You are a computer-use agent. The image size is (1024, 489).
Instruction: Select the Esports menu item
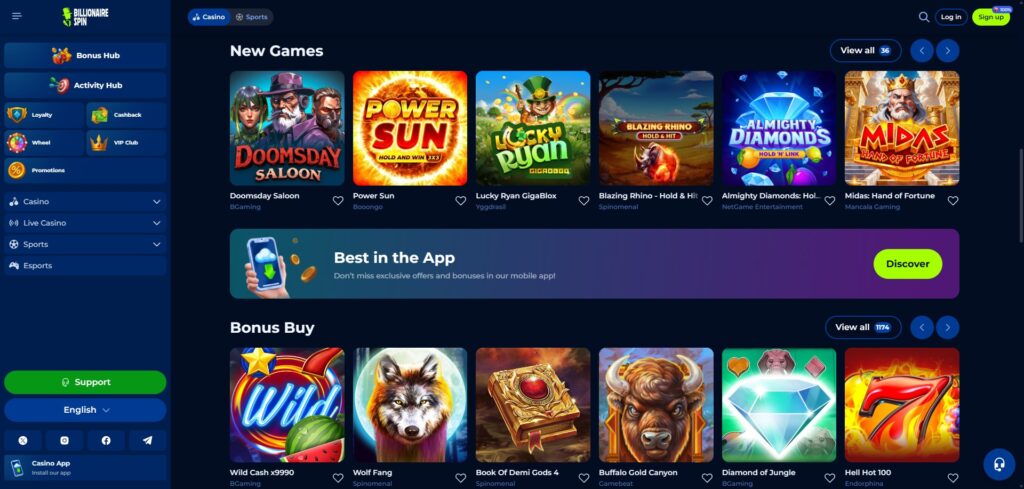coord(85,266)
